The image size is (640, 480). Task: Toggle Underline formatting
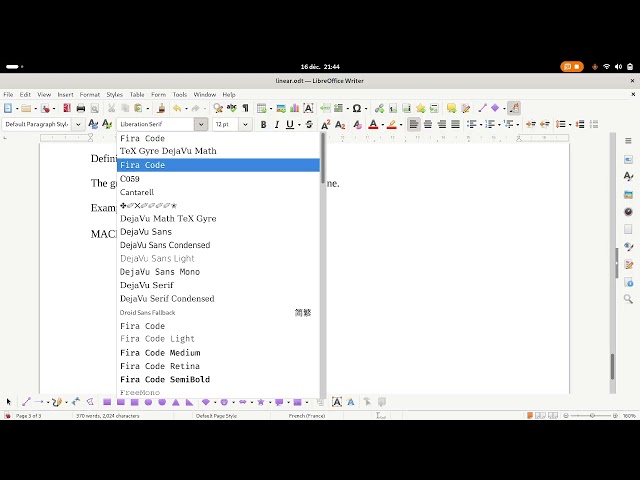[x=290, y=124]
